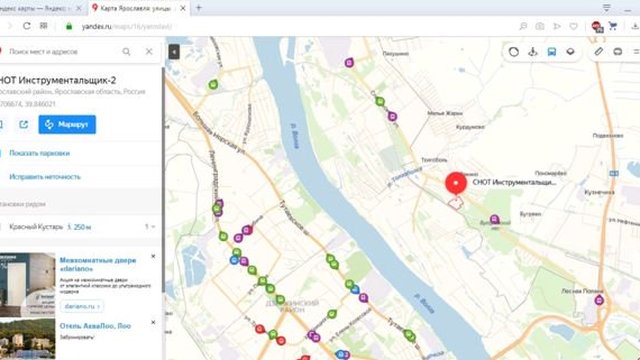The height and width of the screenshot is (360, 640).
Task: Close the Карта Ярославля tab
Action: tap(183, 8)
